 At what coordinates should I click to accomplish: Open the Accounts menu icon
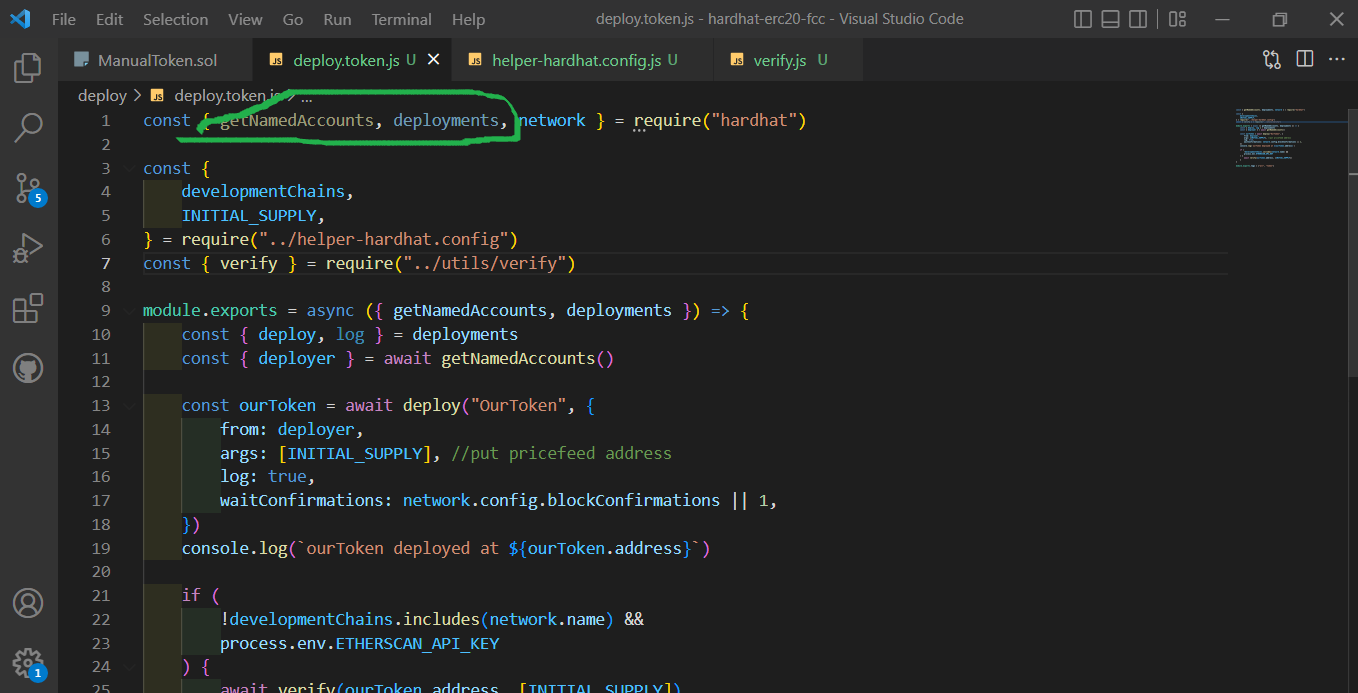click(28, 603)
